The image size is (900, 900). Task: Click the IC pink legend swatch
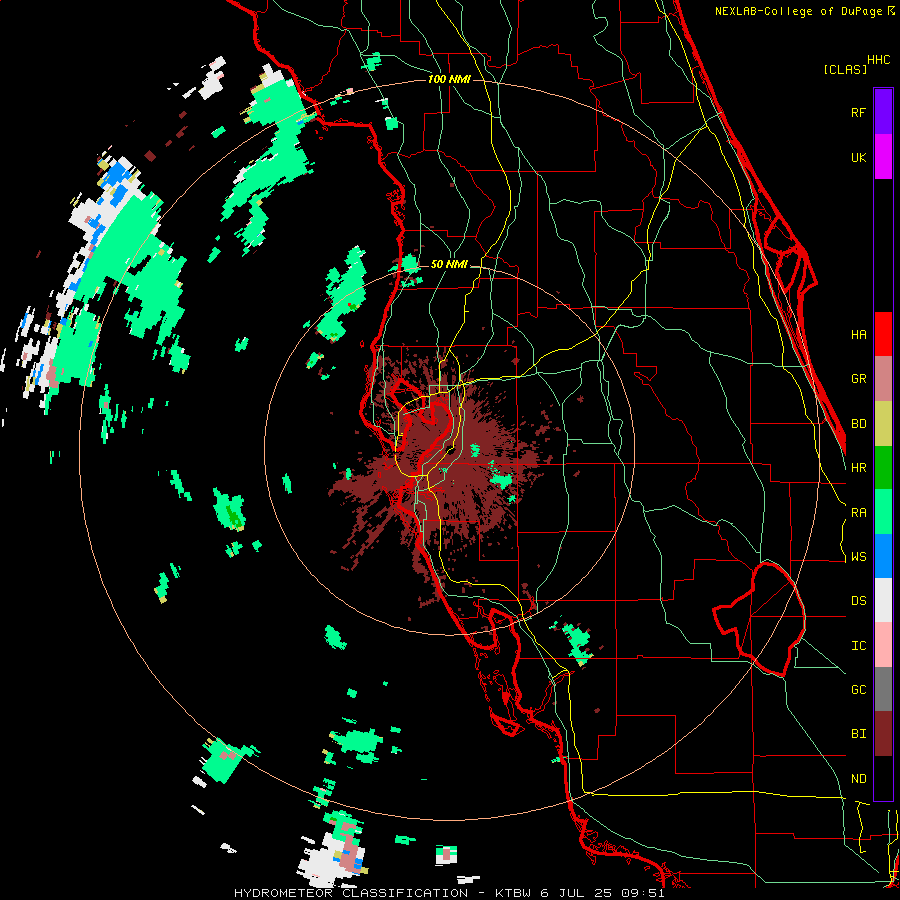pyautogui.click(x=883, y=645)
